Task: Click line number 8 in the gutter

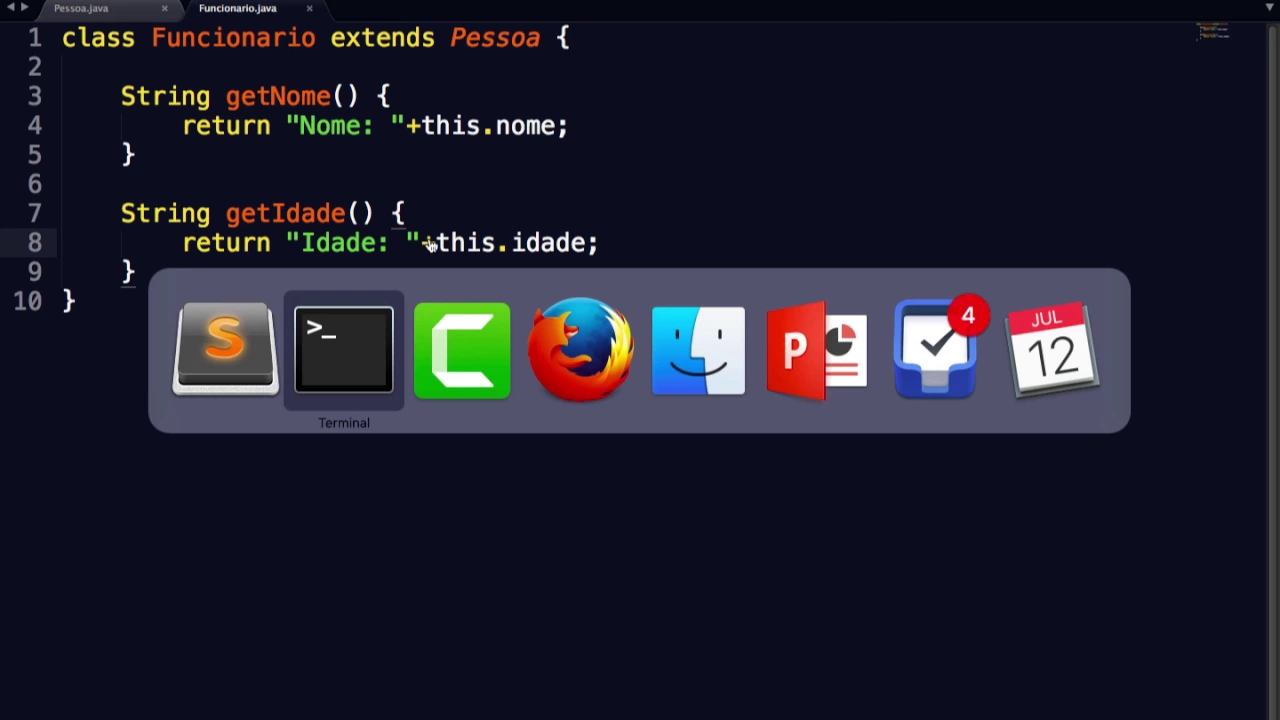Action: (x=35, y=243)
